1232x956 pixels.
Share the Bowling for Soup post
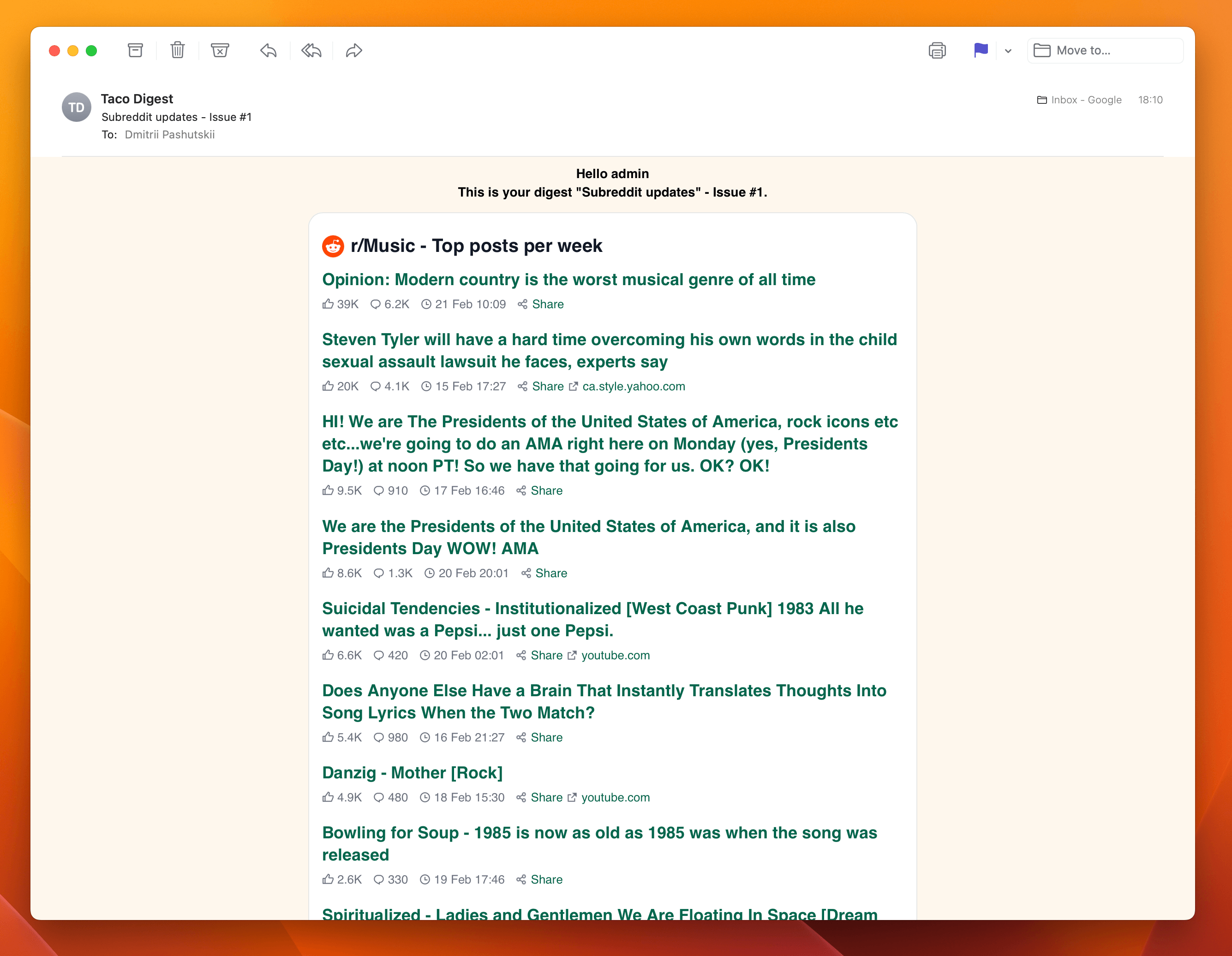540,880
